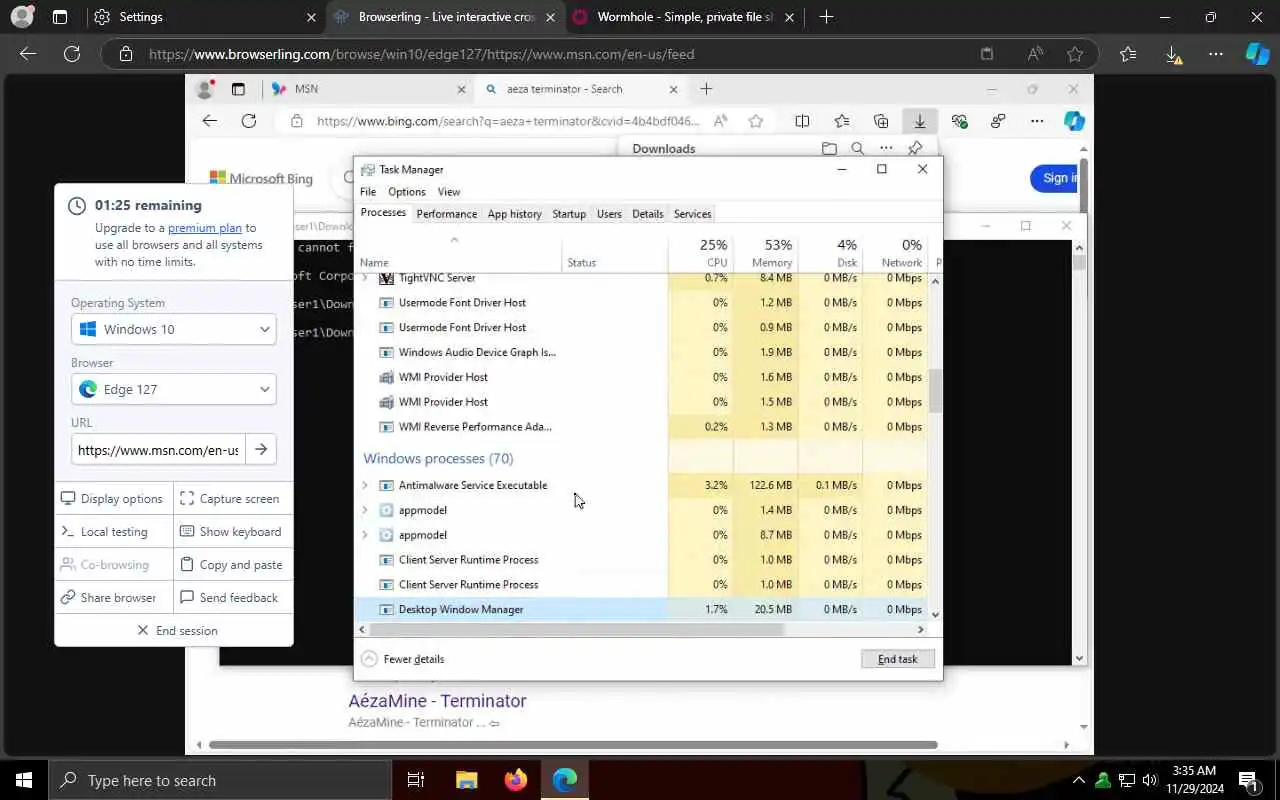Screen dimensions: 1280x800
Task: Switch to the App history tab
Action: (514, 214)
